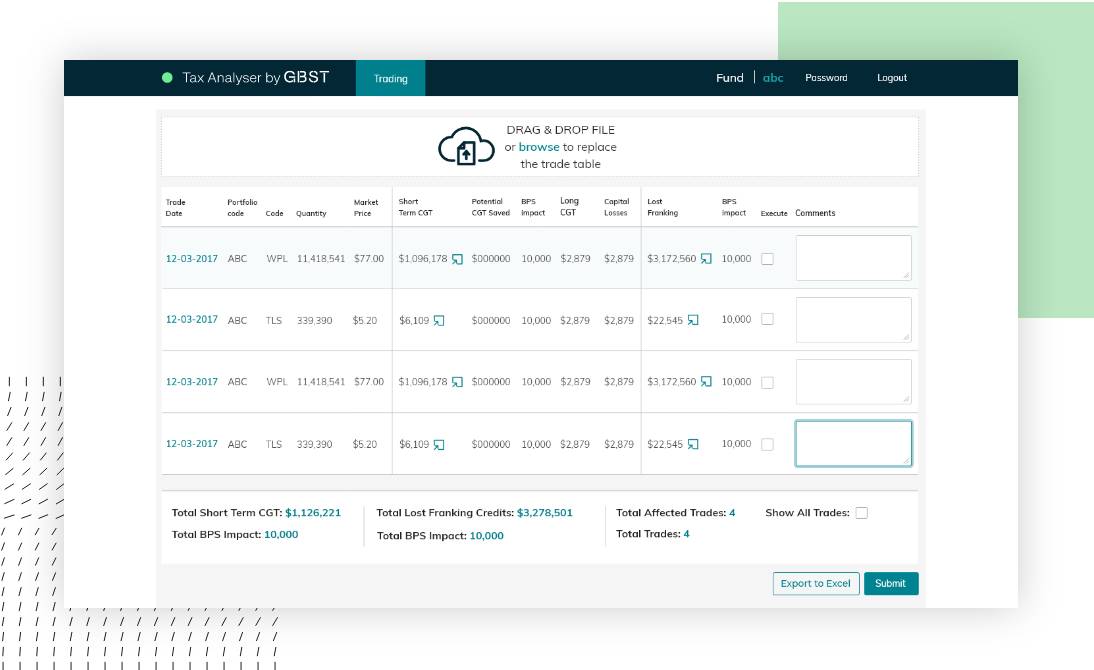
Task: Open Short Term CGT details for first row
Action: pos(457,259)
